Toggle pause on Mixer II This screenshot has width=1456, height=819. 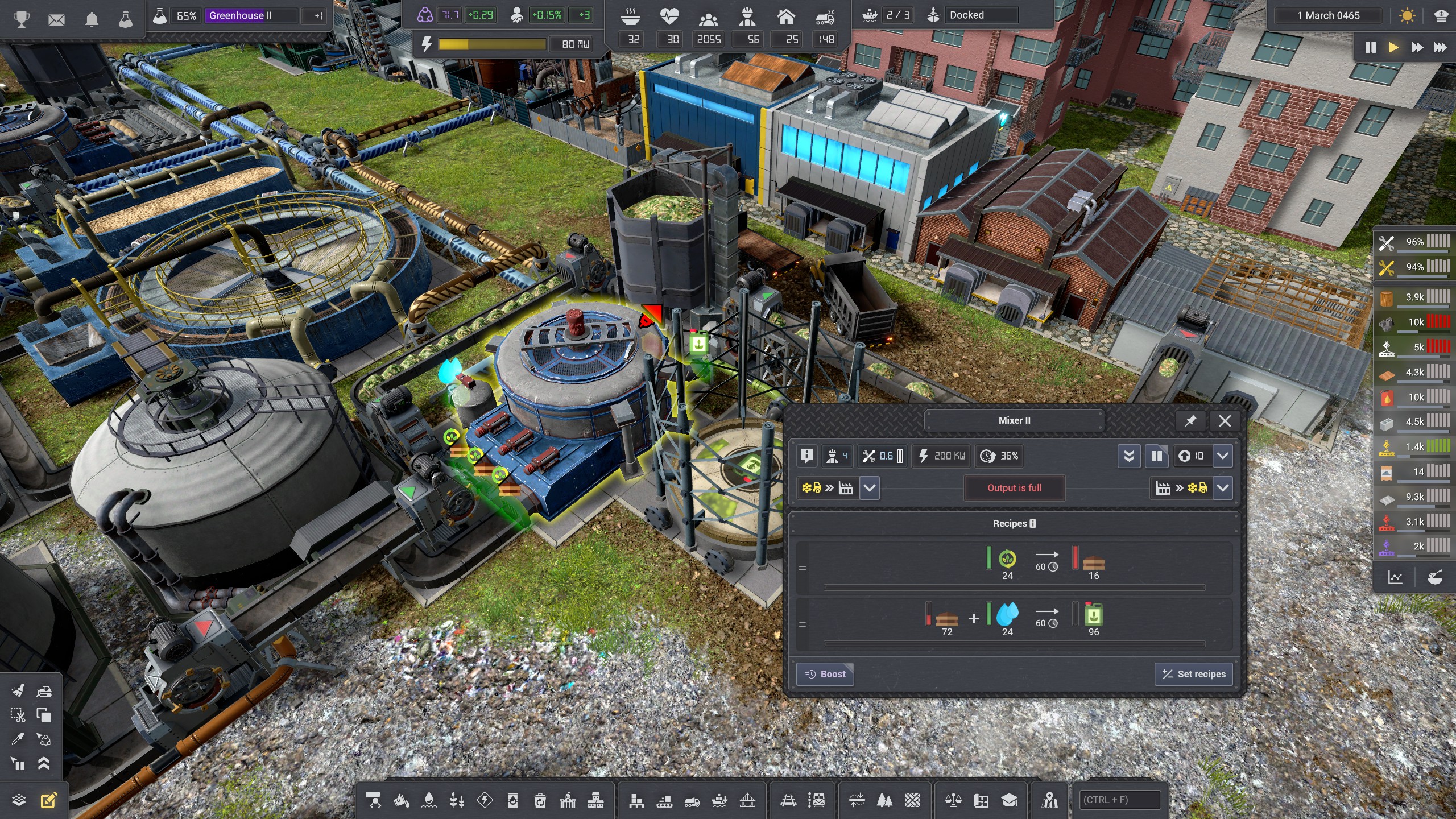pyautogui.click(x=1156, y=456)
